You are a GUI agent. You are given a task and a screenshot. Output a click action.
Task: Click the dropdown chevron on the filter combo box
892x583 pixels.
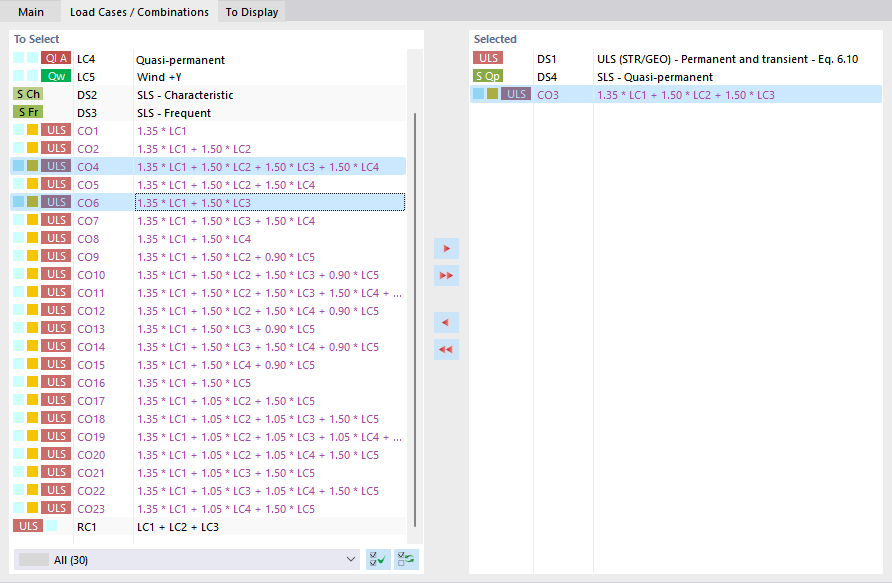pyautogui.click(x=350, y=559)
